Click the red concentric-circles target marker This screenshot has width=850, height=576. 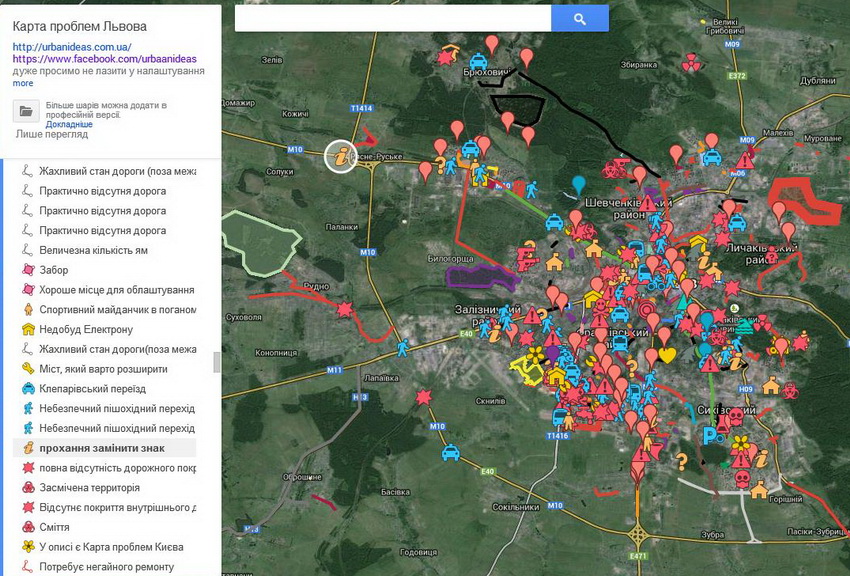(x=646, y=310)
